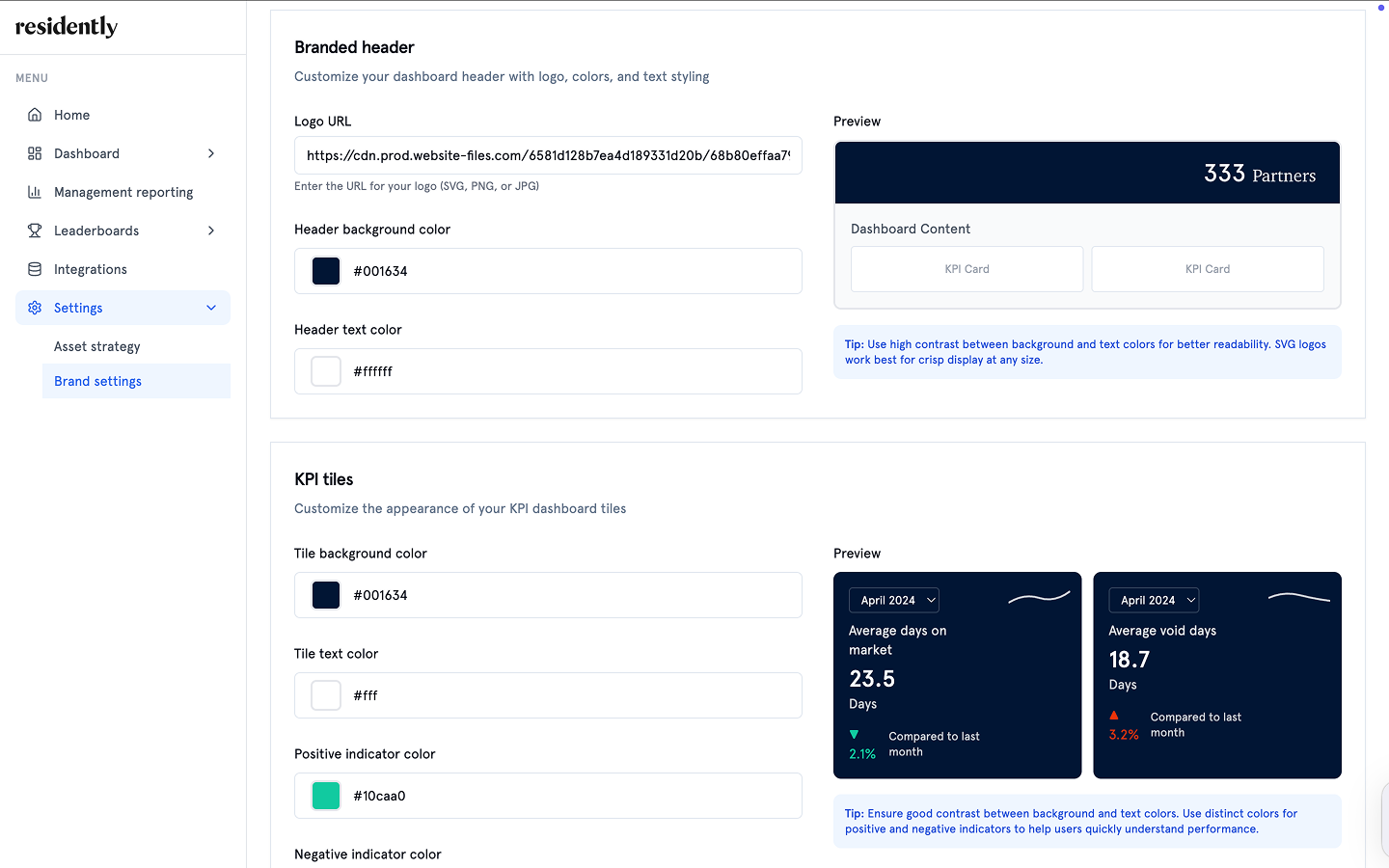This screenshot has height=868, width=1389.
Task: Open tile background color swatch
Action: click(326, 595)
